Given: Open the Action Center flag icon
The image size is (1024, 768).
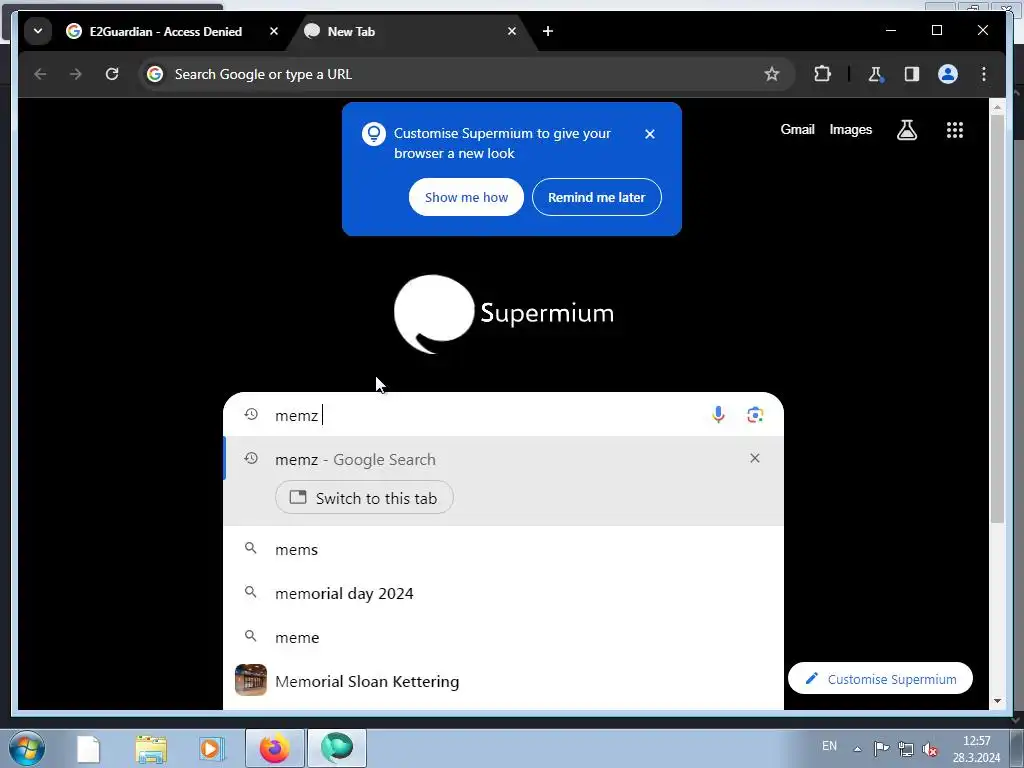Looking at the screenshot, I should (881, 748).
